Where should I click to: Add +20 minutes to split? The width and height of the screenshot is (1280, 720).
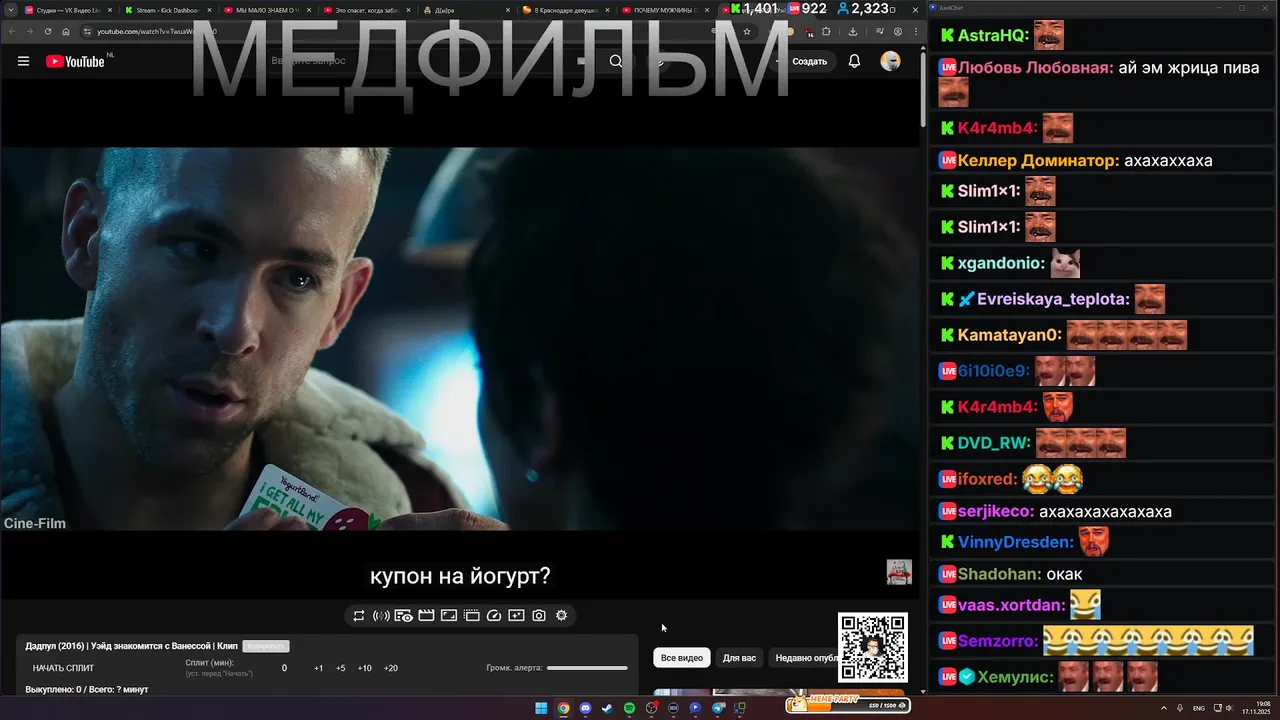(390, 668)
